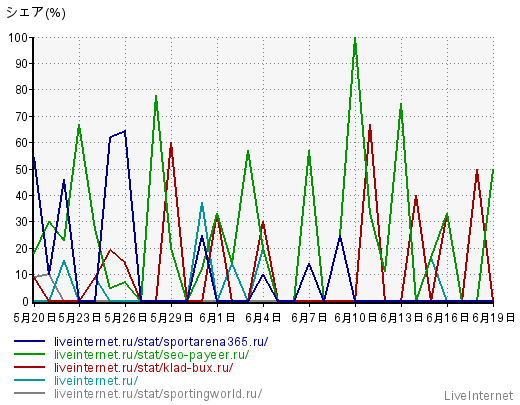This screenshot has height=405, width=520.
Task: Click the teal liveinternet.ru/ legend link
Action: point(96,381)
